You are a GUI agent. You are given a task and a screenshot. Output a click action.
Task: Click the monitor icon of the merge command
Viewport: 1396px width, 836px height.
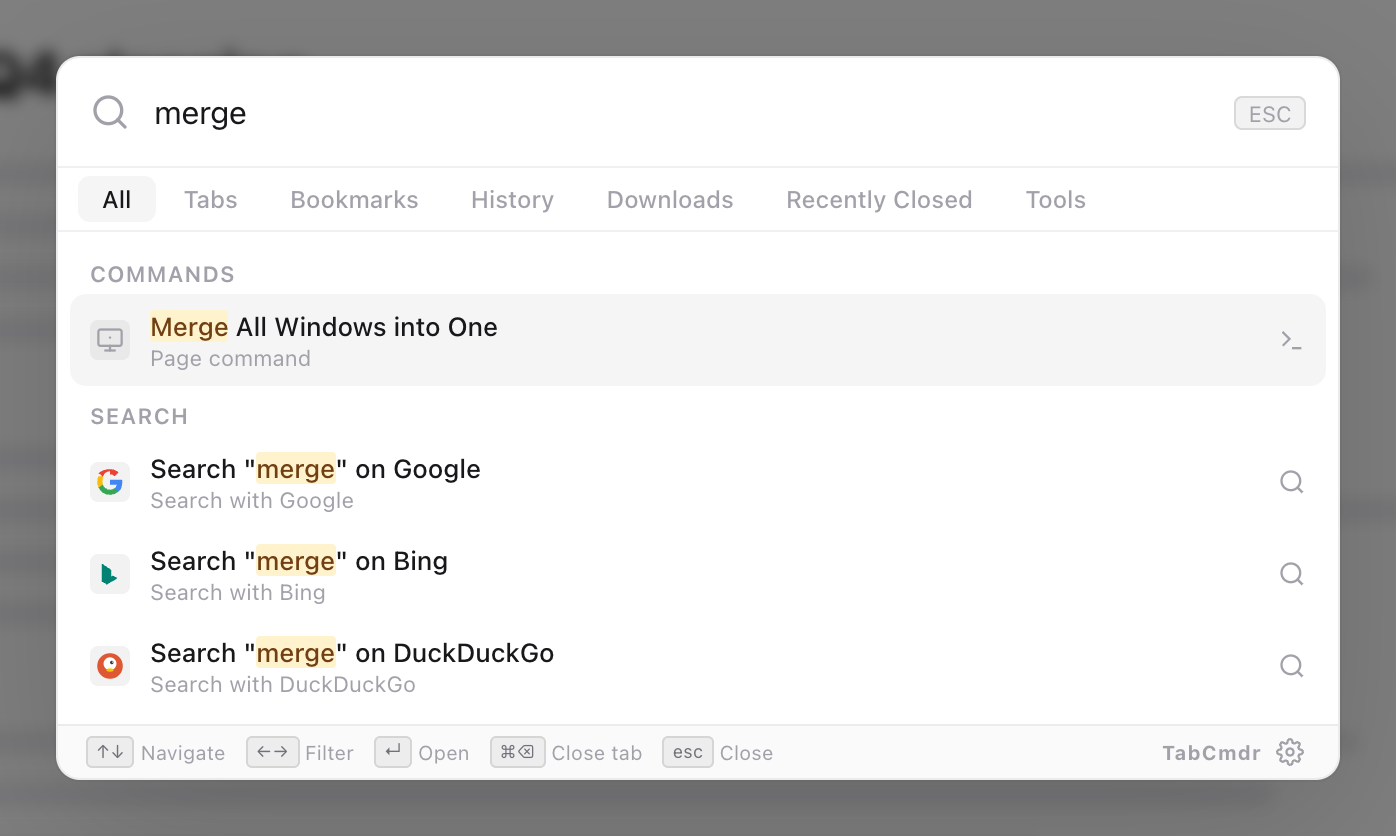click(x=110, y=340)
